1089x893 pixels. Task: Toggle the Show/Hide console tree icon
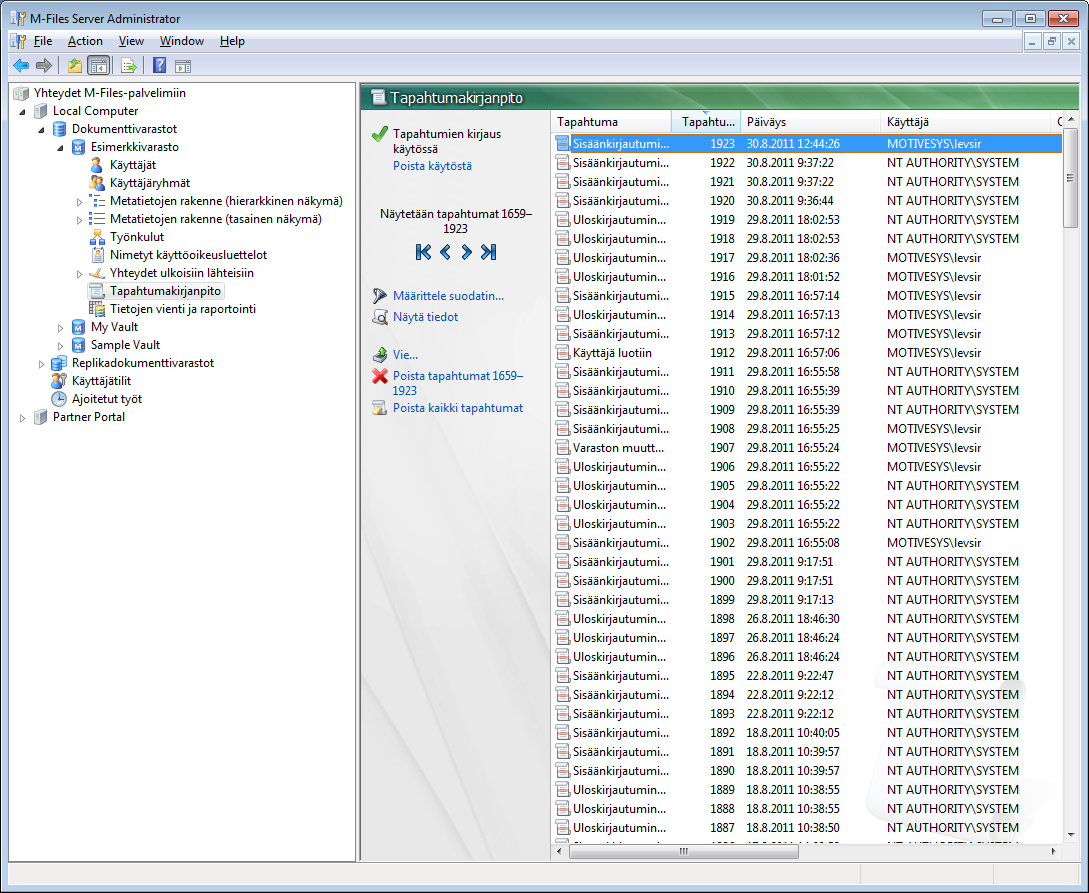tap(99, 66)
